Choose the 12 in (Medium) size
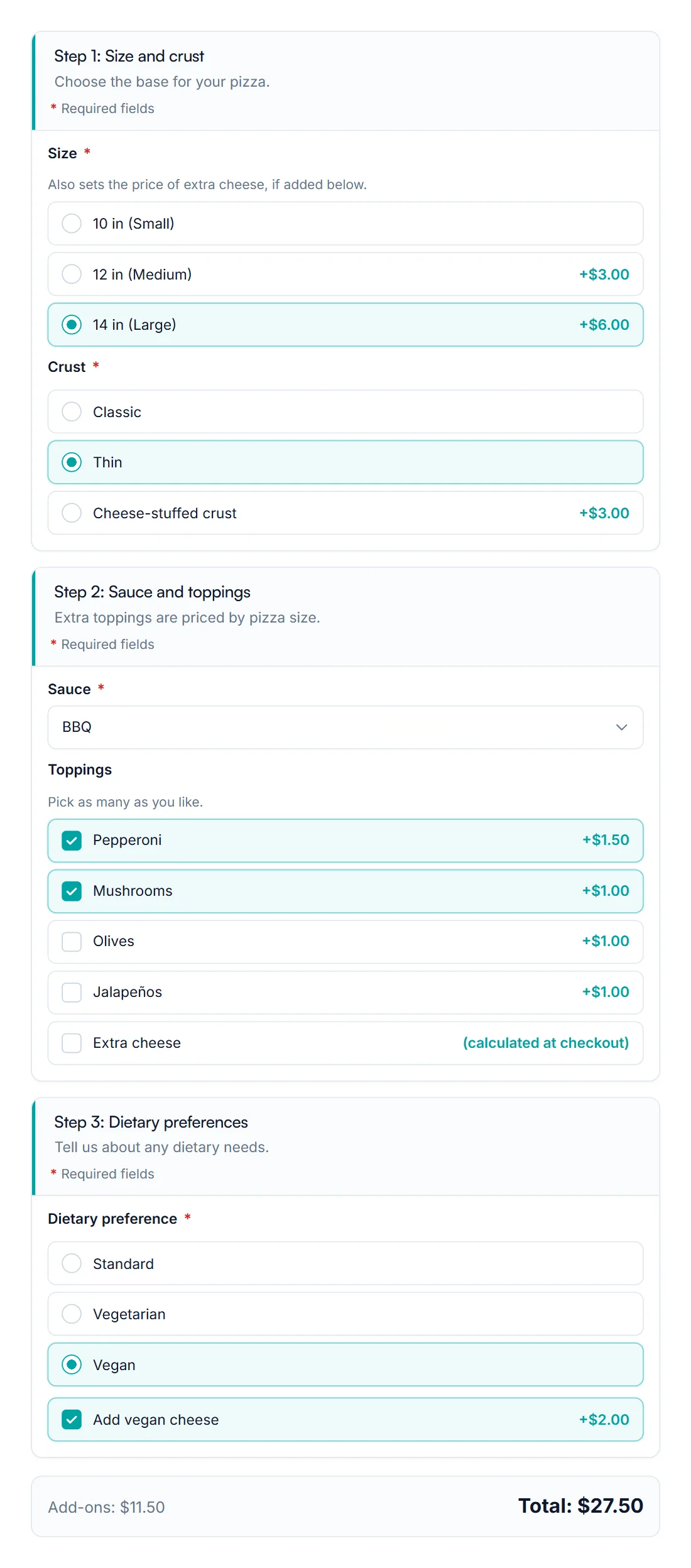Image resolution: width=691 pixels, height=1568 pixels. click(x=345, y=274)
